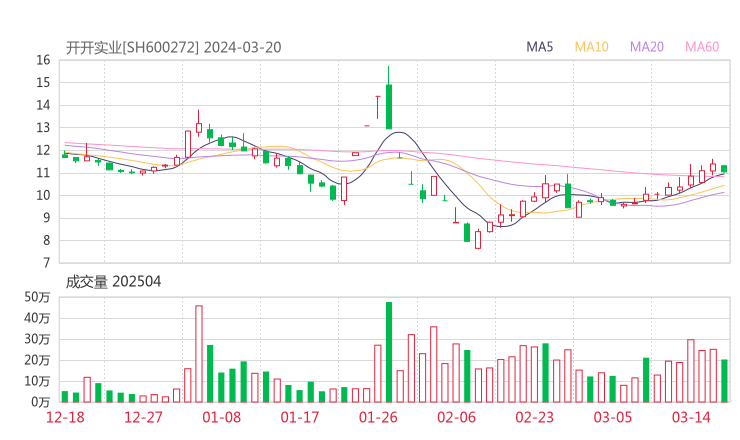
Task: Click the 01-17 date axis label
Action: (300, 417)
